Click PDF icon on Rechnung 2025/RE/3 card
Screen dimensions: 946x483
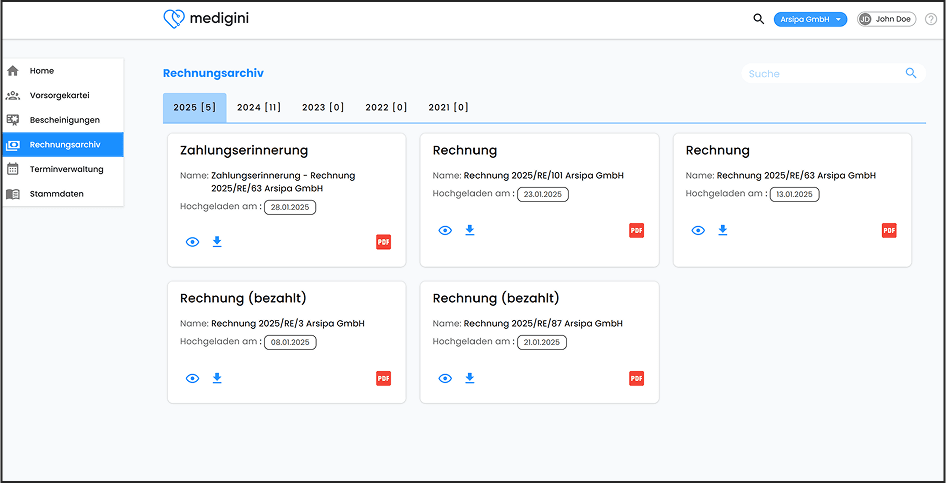coord(384,379)
